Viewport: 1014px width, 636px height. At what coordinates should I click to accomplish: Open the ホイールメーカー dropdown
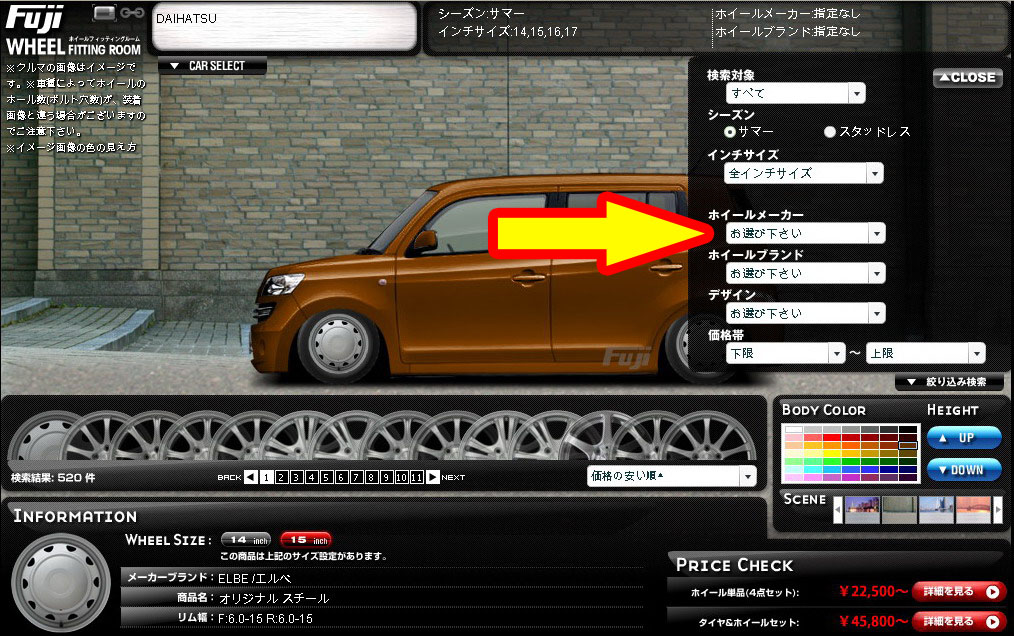tap(805, 233)
